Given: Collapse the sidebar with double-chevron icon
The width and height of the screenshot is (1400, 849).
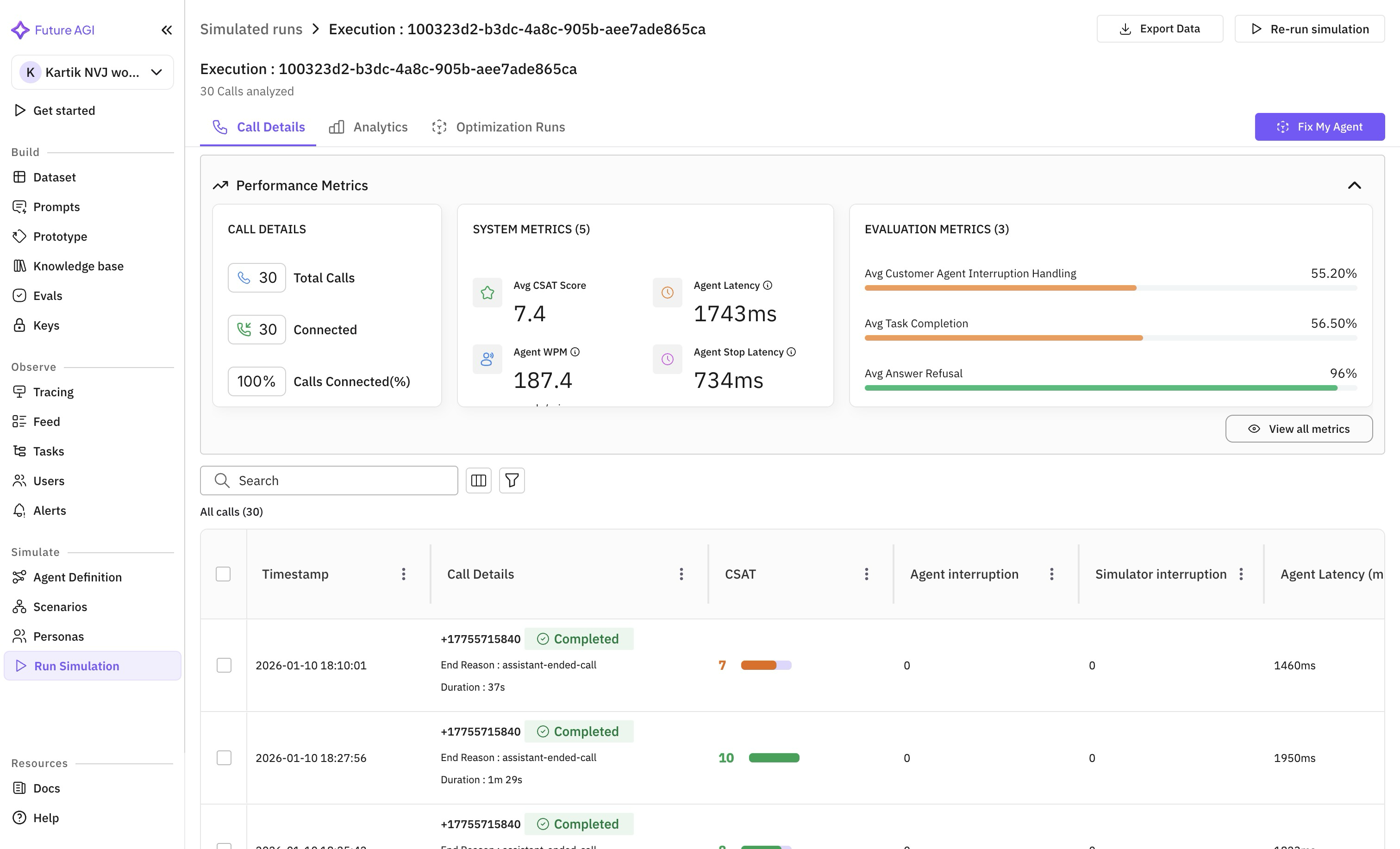Looking at the screenshot, I should [167, 30].
